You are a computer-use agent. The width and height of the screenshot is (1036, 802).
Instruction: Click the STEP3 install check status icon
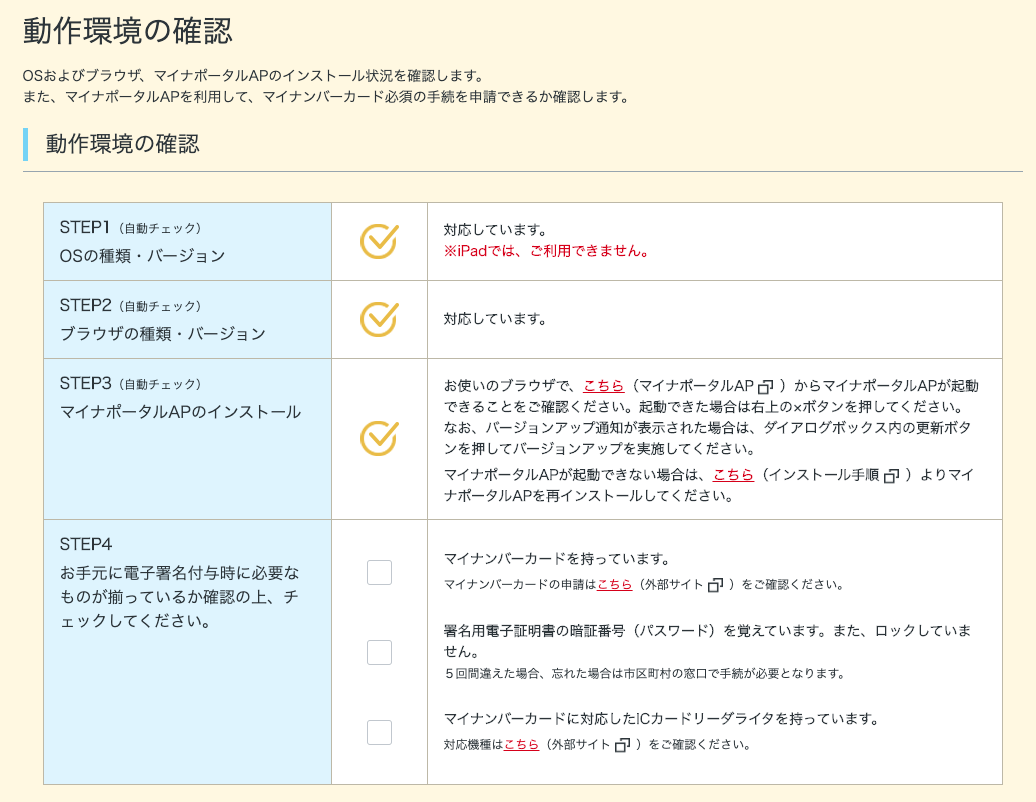[x=379, y=439]
